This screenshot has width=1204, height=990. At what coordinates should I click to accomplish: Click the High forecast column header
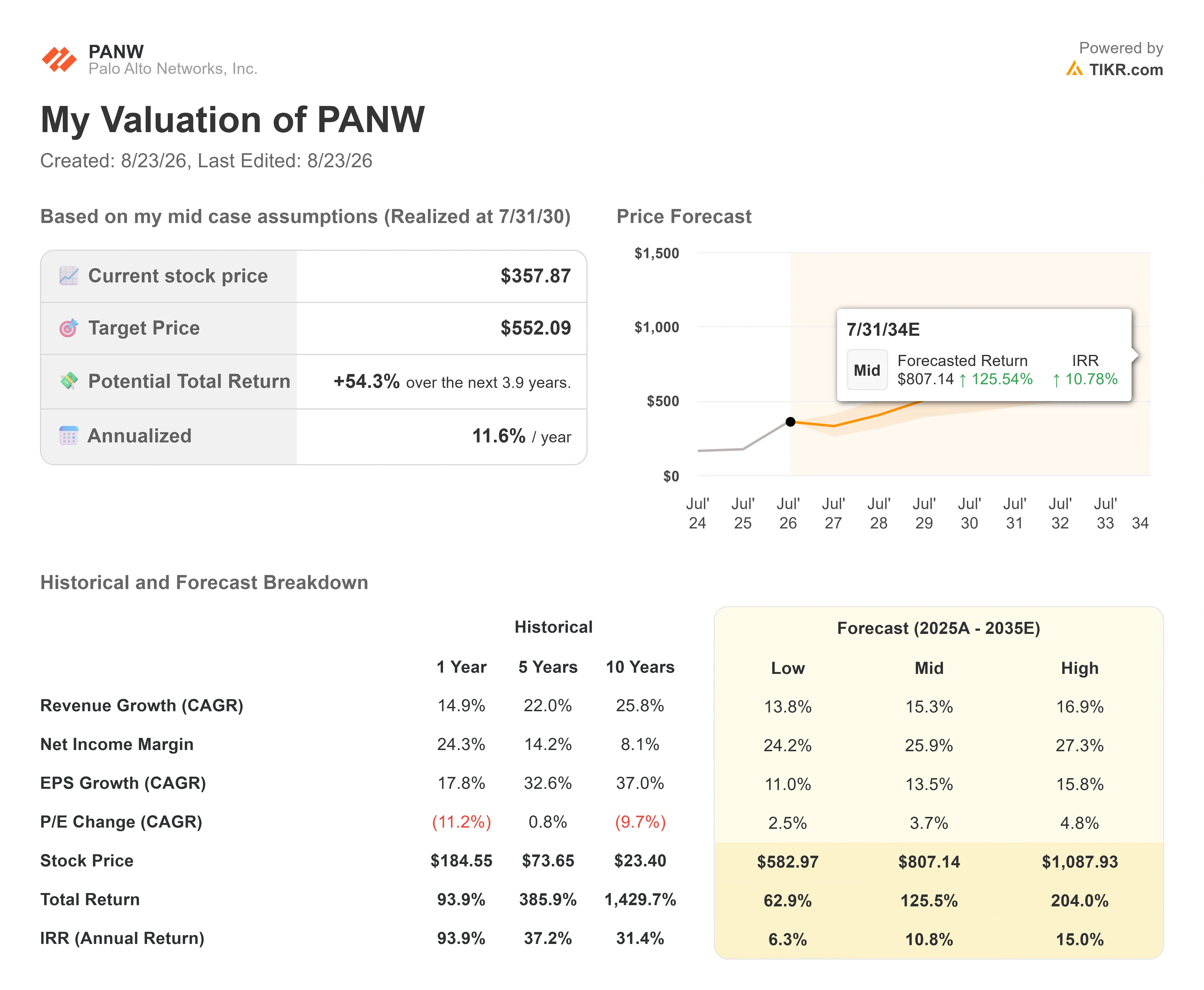click(1080, 668)
